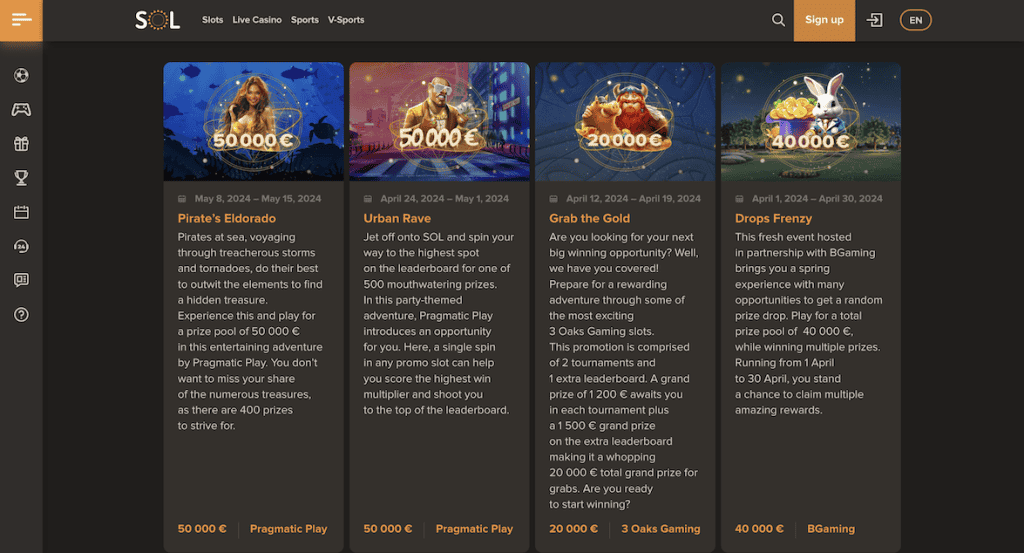Click the Urban Rave banner image
The image size is (1024, 553).
pos(439,121)
